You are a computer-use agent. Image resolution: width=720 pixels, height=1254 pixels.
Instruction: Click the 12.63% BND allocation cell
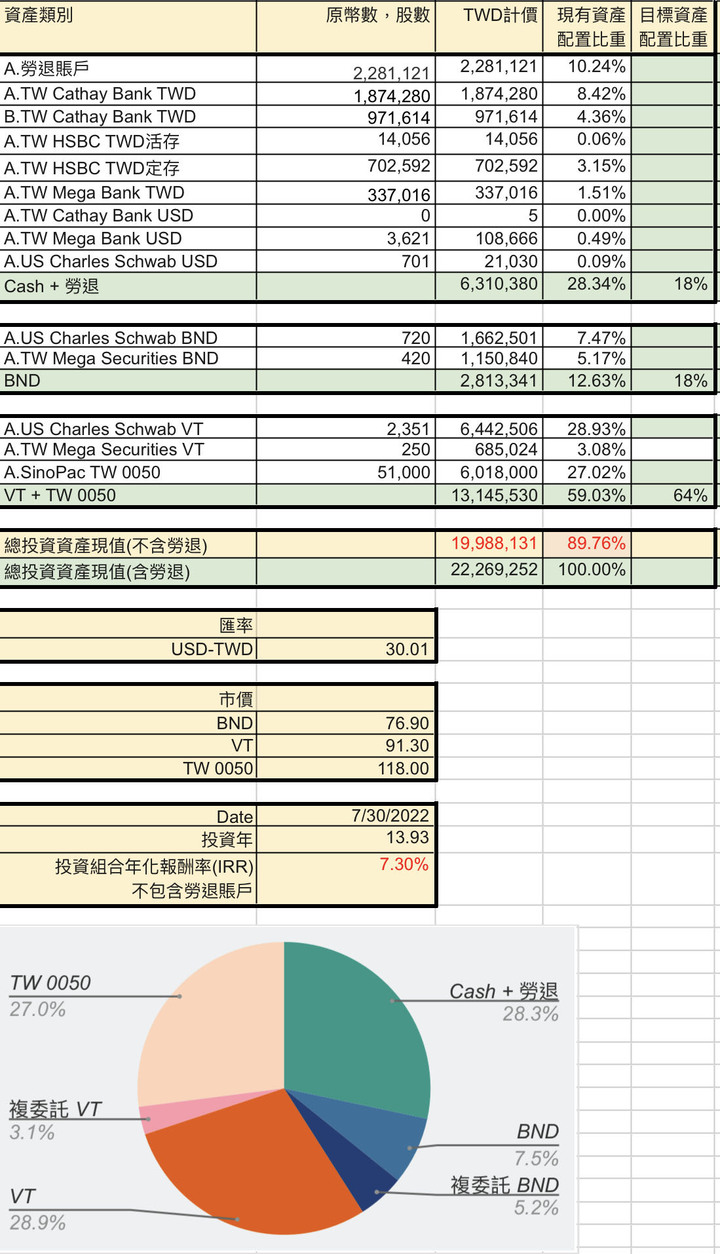tap(587, 381)
